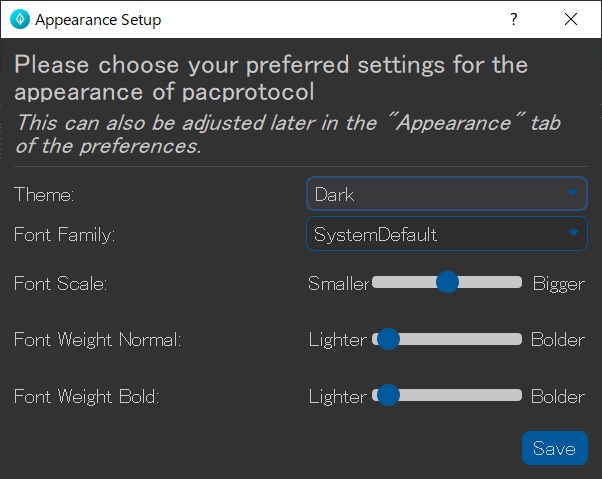The image size is (602, 479).
Task: Click the "Bigger" label beside Font Scale
Action: [558, 284]
